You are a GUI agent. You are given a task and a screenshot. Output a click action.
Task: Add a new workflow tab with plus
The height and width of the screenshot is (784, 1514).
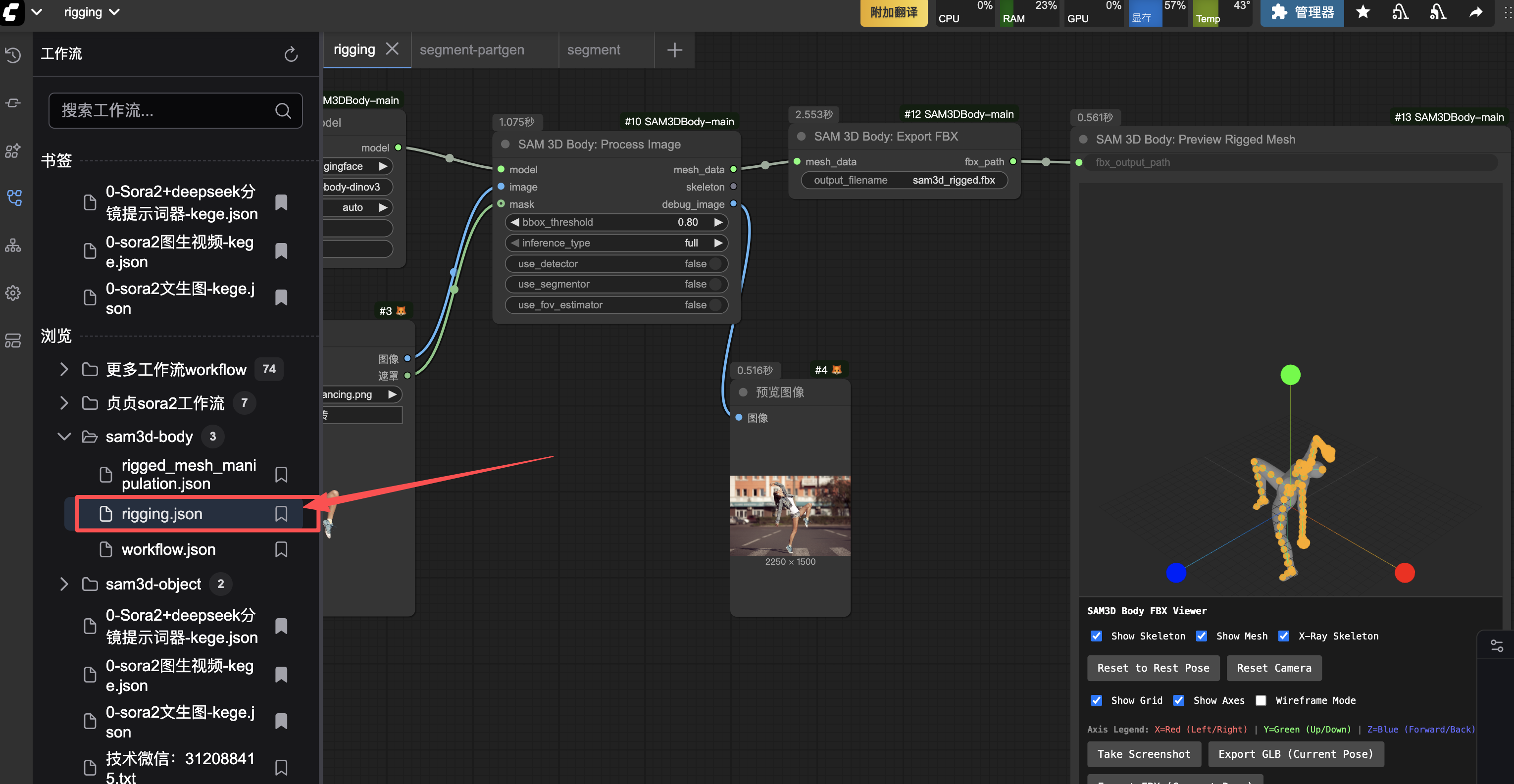[x=674, y=50]
